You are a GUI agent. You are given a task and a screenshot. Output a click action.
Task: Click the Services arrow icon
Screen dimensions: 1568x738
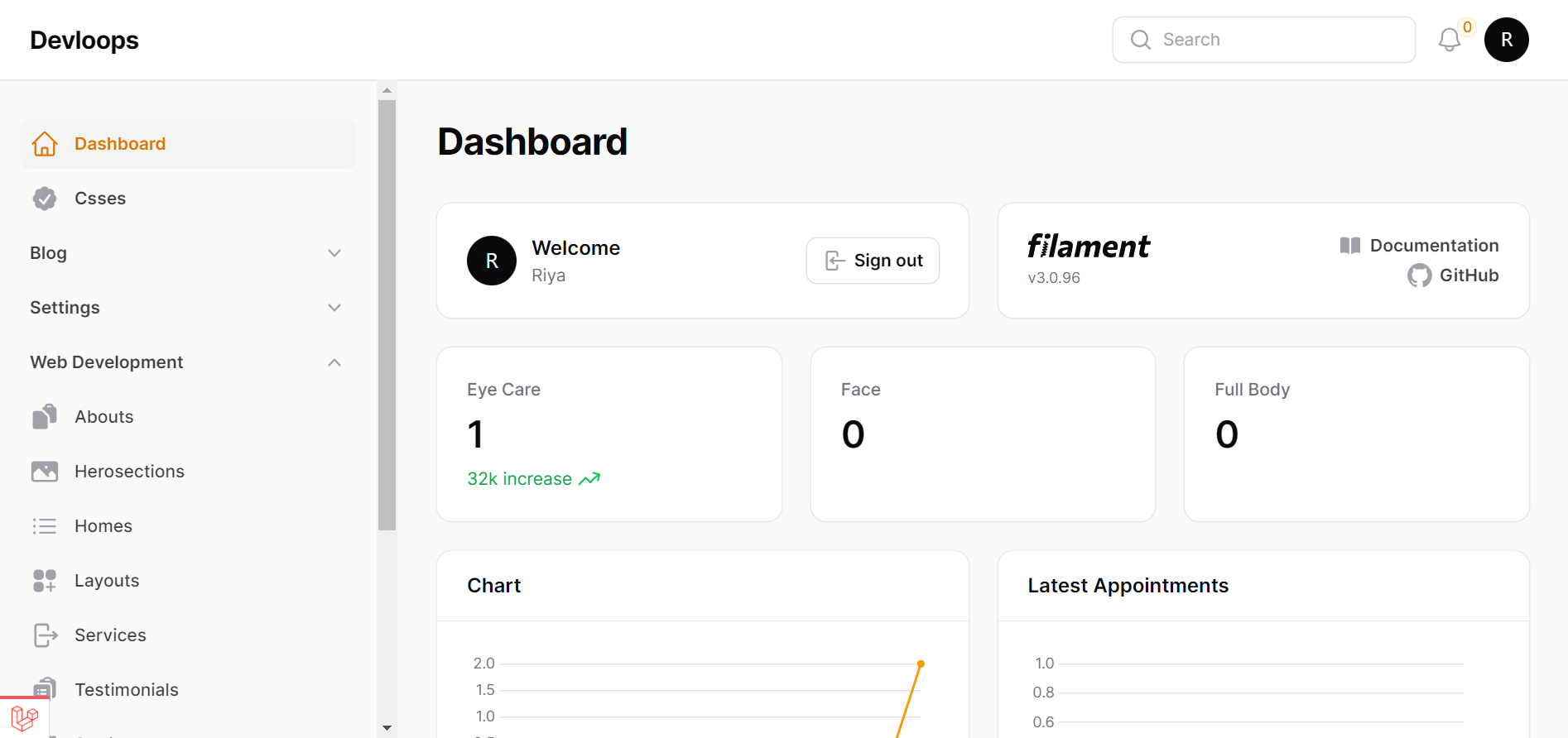(x=45, y=635)
